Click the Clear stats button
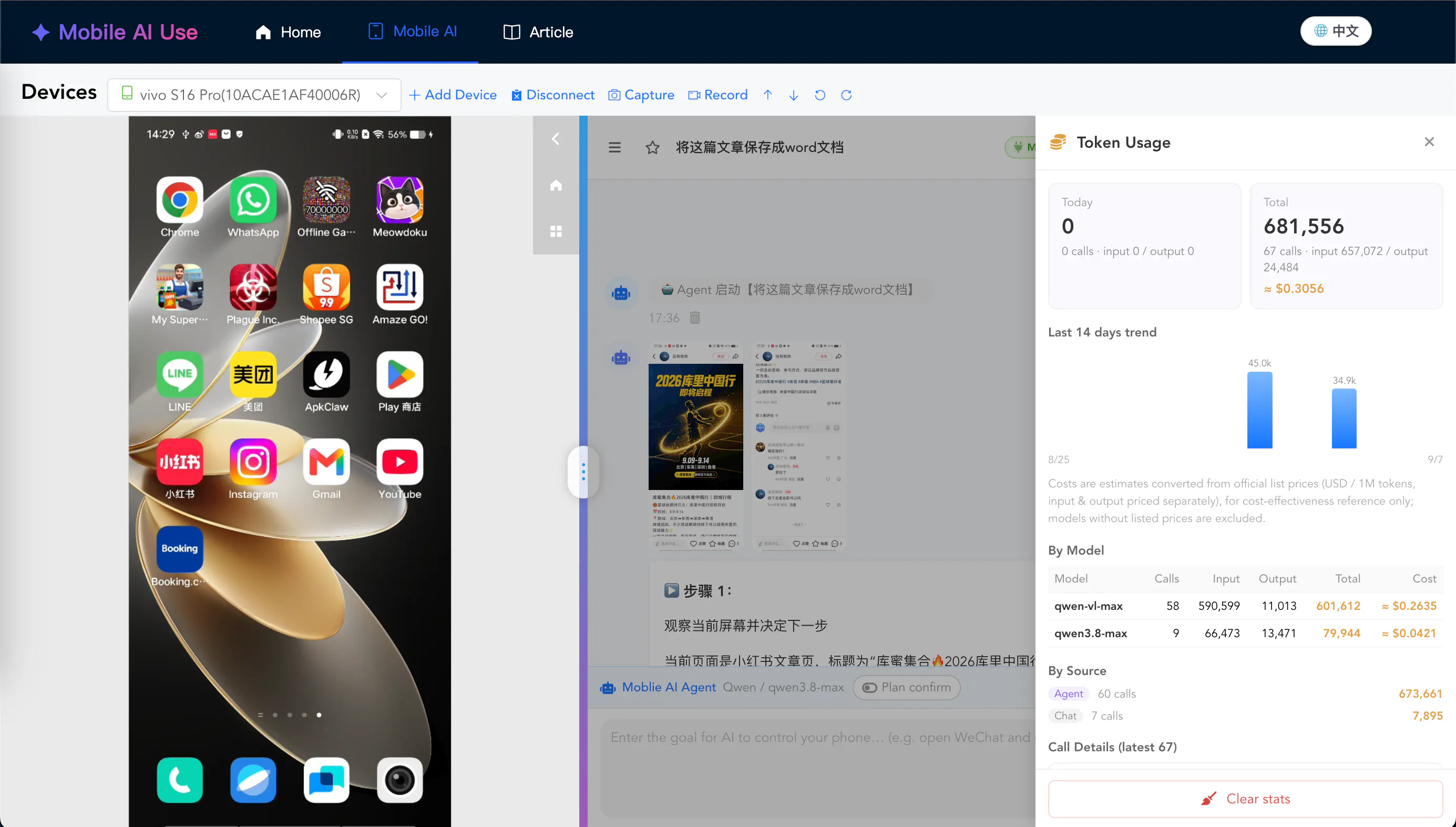 1245,799
